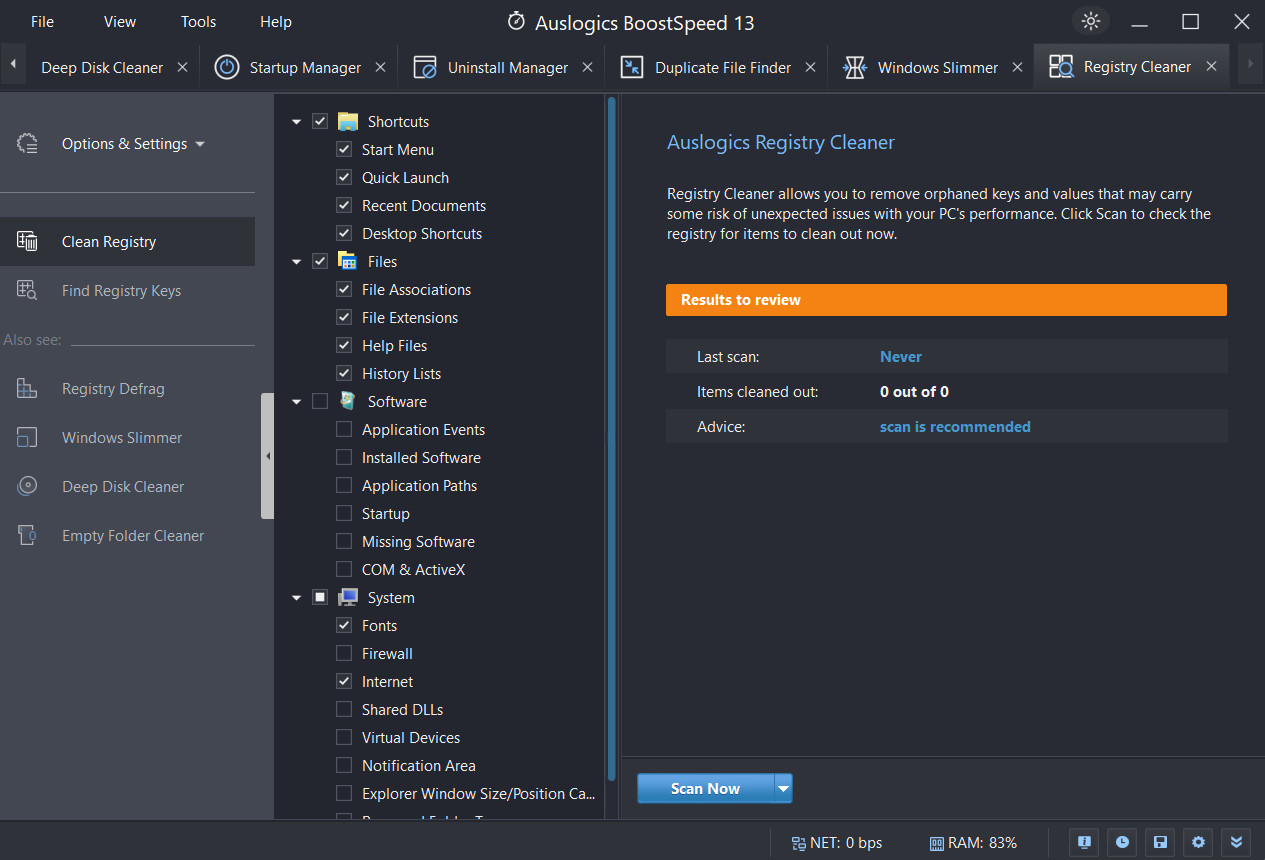
Task: Click the category list vertical scrollbar
Action: (x=611, y=438)
